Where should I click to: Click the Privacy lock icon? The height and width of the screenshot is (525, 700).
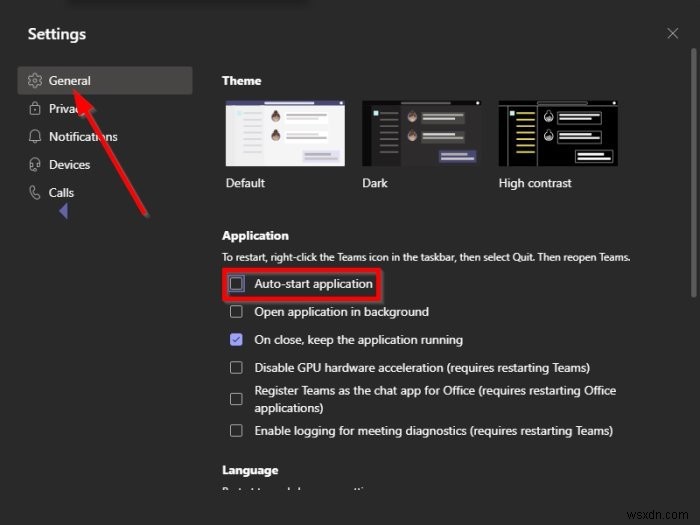point(35,108)
